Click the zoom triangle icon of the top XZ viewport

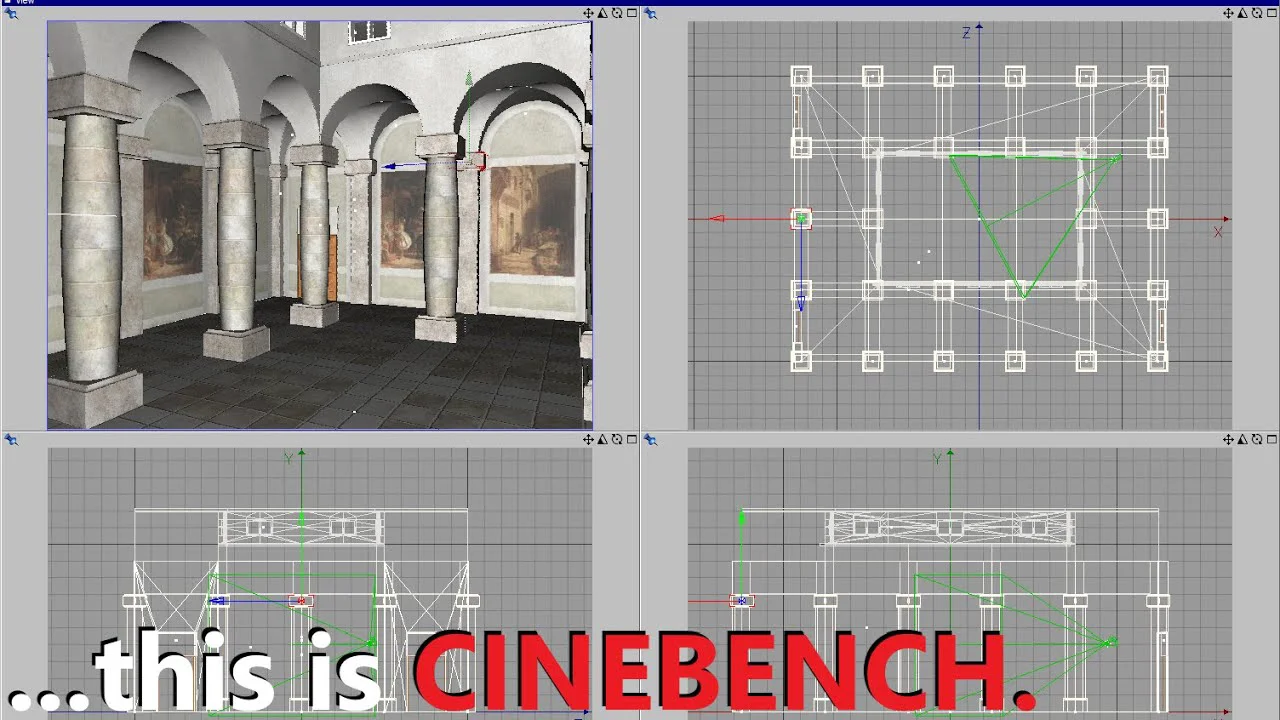1243,13
